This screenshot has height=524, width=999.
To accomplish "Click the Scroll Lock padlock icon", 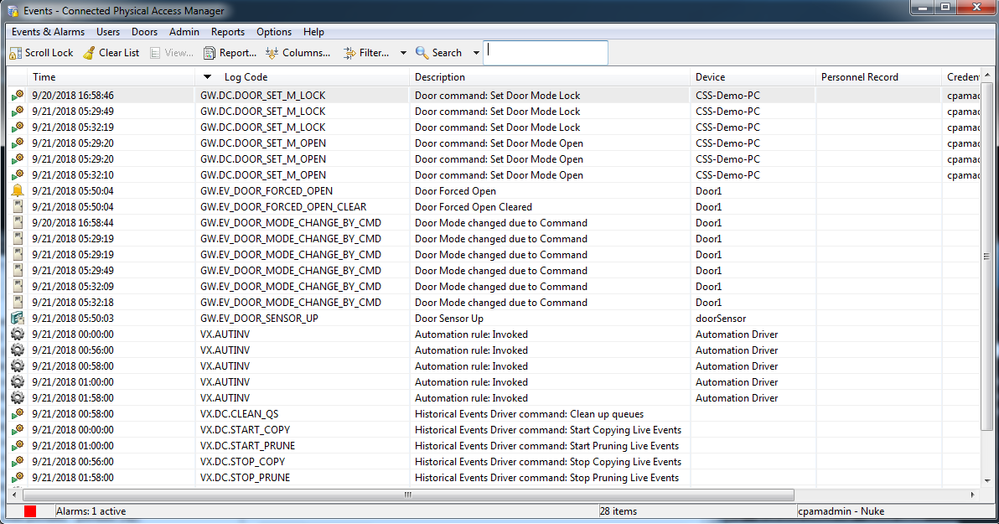I will point(16,53).
